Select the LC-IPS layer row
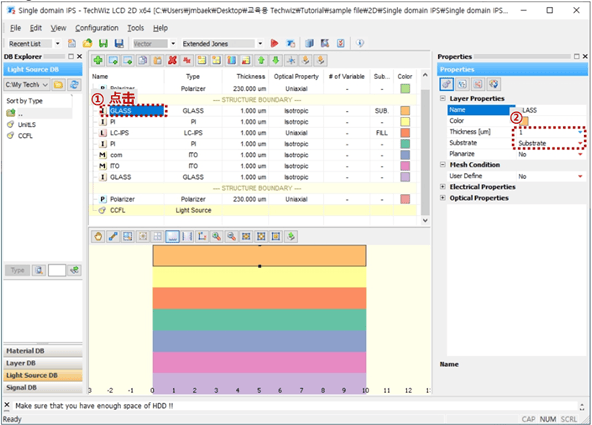This screenshot has height=425, width=592. point(253,133)
